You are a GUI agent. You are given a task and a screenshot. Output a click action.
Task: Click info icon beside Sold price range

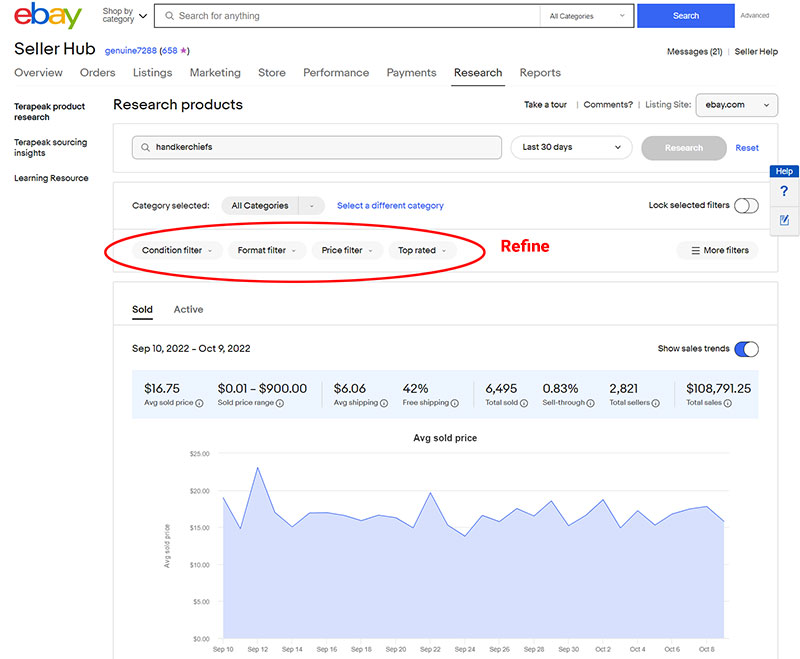279,403
